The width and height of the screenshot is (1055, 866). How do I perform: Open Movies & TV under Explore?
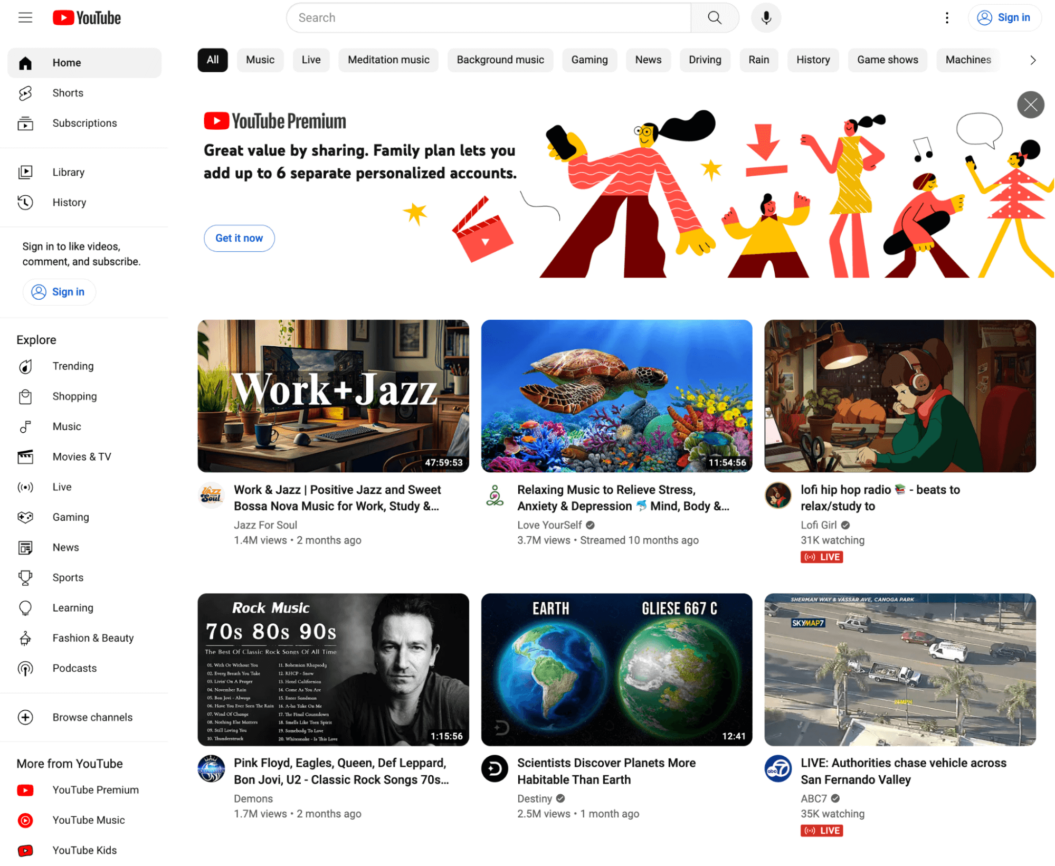coord(84,457)
